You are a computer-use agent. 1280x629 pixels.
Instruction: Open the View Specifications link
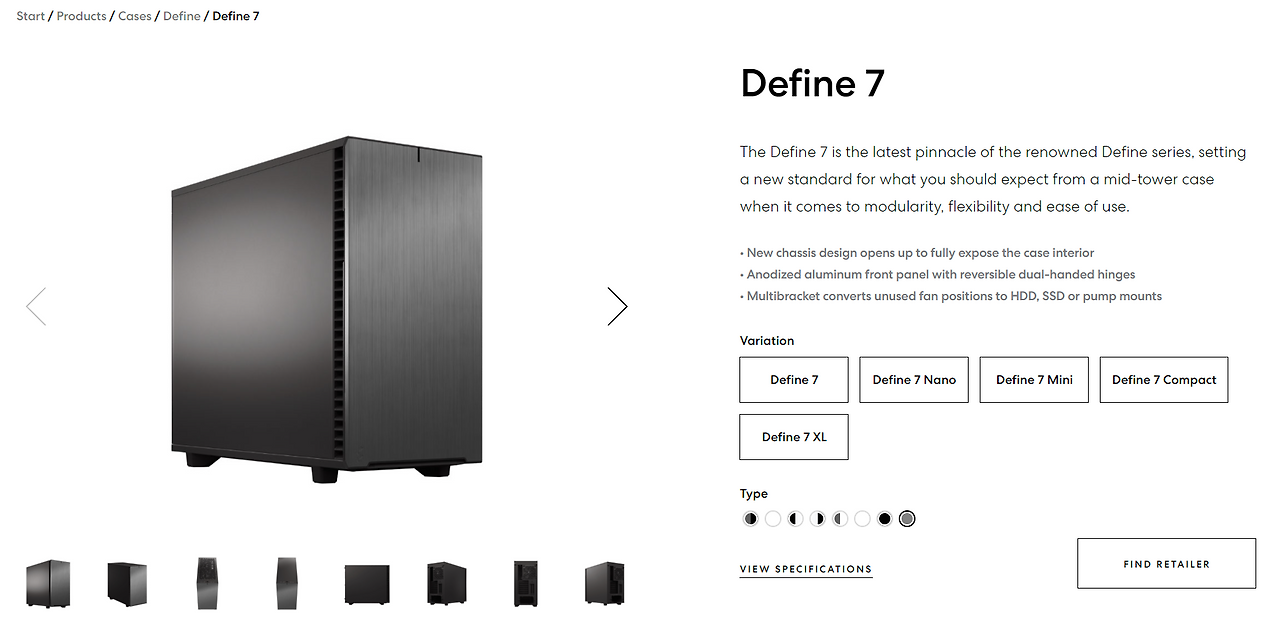coord(806,569)
